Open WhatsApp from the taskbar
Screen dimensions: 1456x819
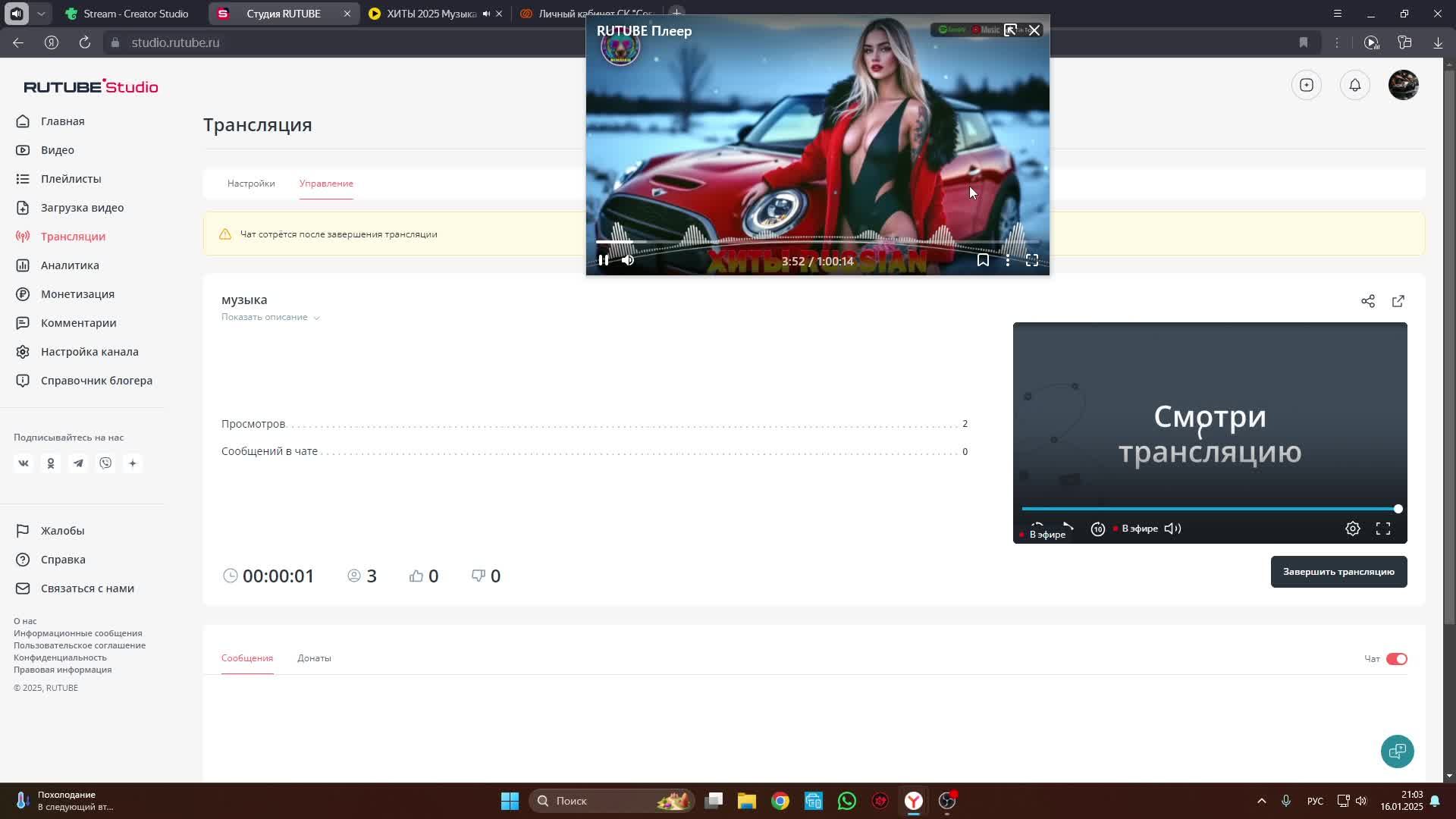click(846, 801)
